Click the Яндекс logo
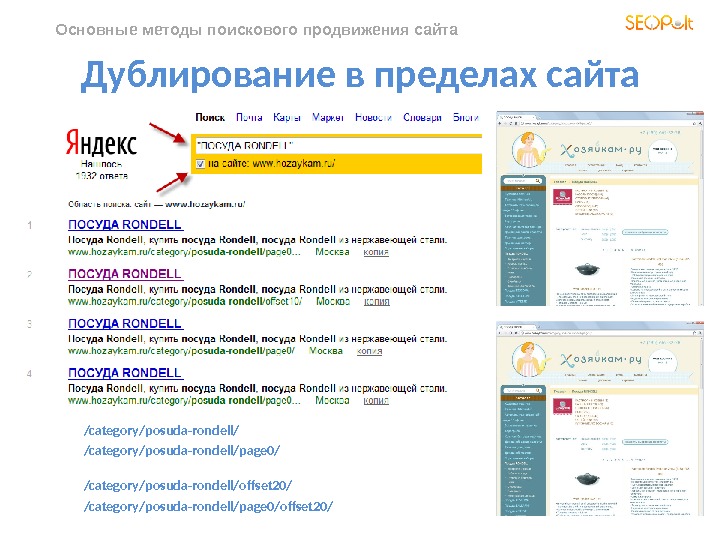 click(x=101, y=143)
